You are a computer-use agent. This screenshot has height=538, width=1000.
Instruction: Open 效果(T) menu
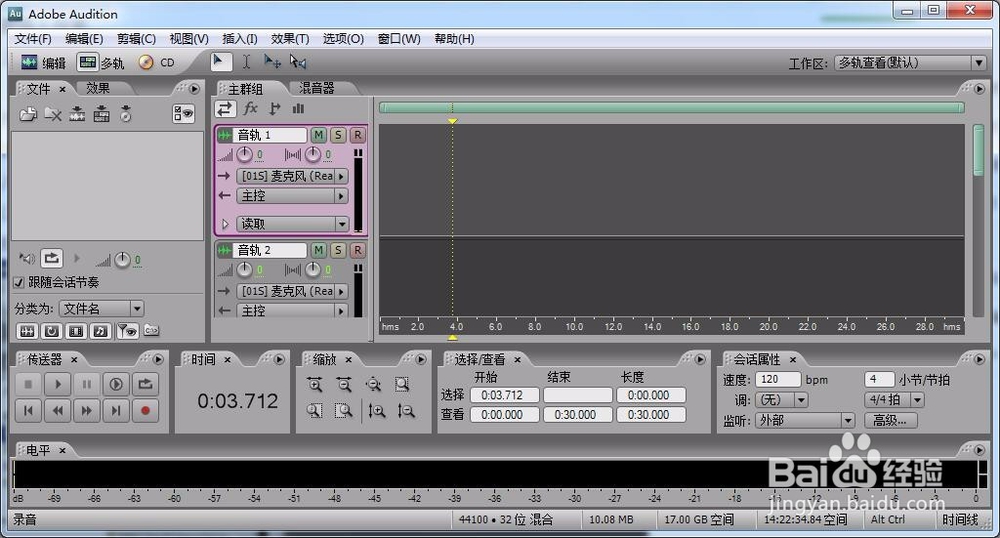click(290, 39)
